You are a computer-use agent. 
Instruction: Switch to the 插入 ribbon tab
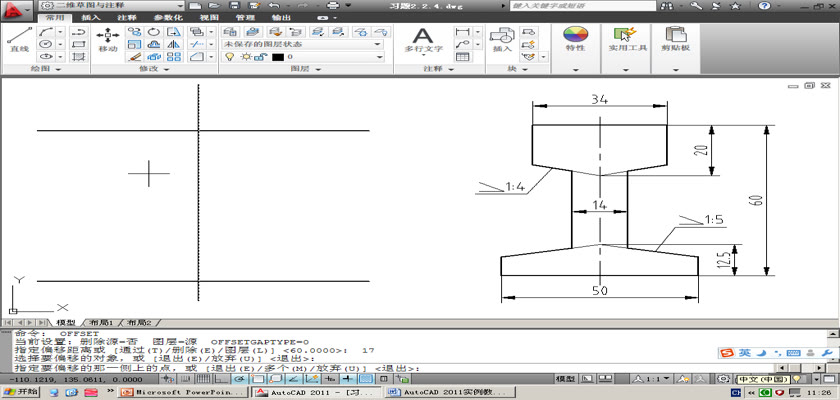[x=91, y=17]
